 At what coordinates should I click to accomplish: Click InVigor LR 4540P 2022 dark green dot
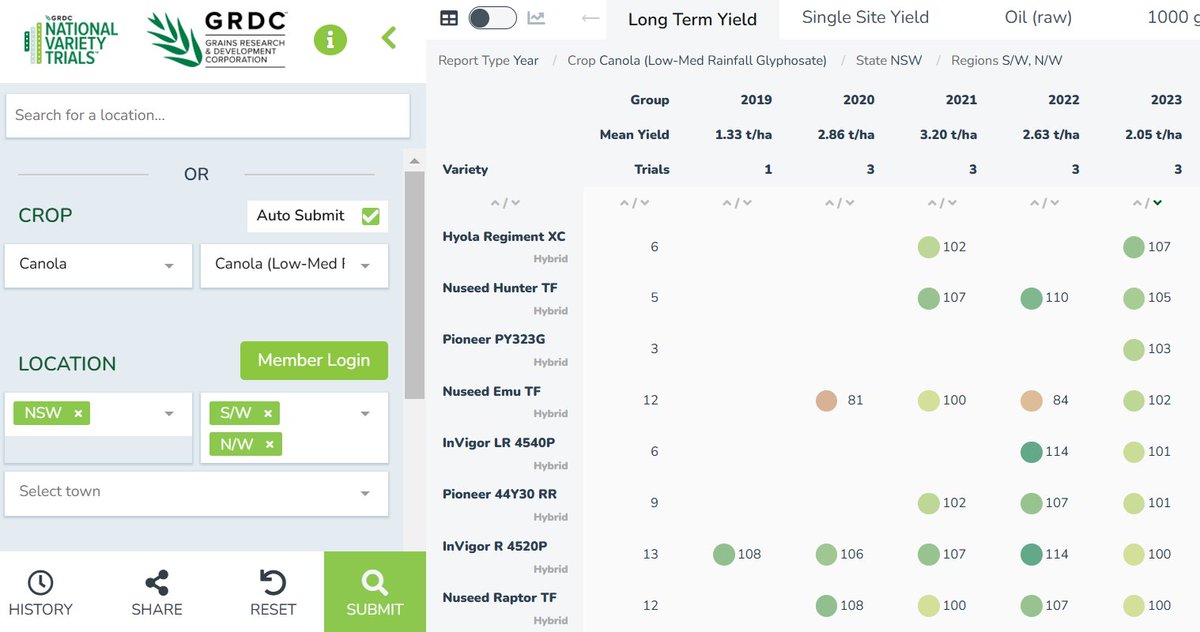[x=1031, y=452]
